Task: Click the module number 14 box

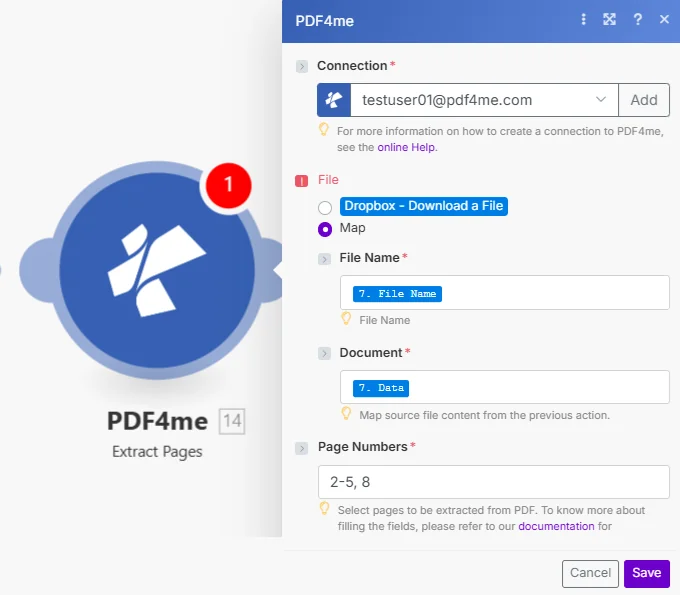Action: (x=232, y=421)
